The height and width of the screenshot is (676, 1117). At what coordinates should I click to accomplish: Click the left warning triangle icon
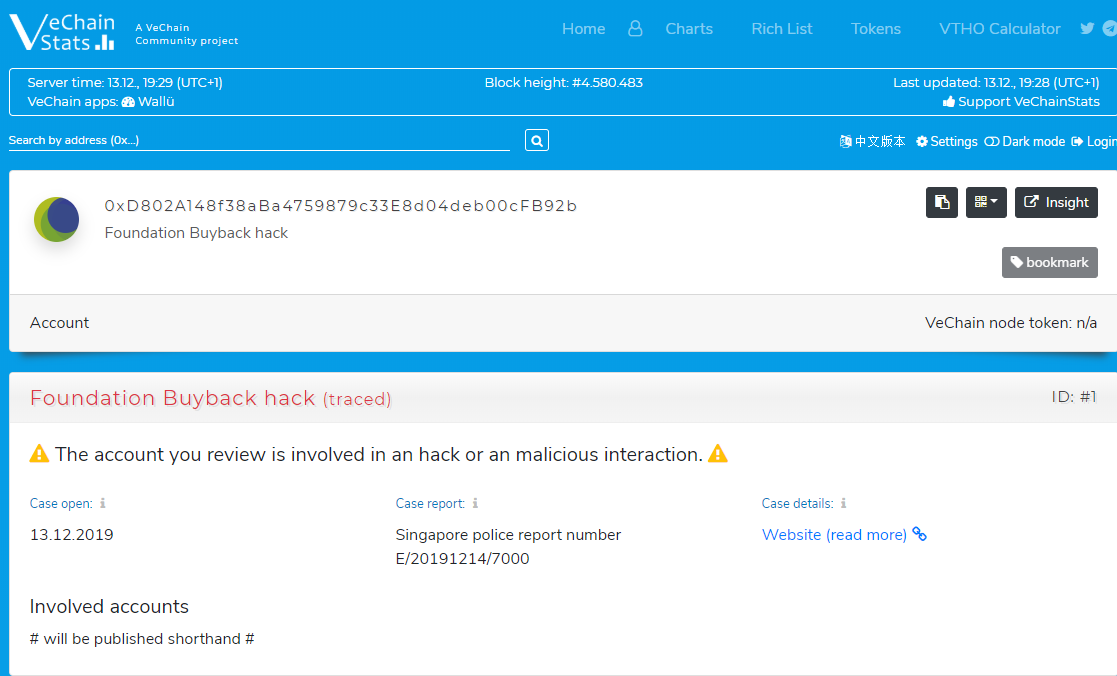(39, 454)
